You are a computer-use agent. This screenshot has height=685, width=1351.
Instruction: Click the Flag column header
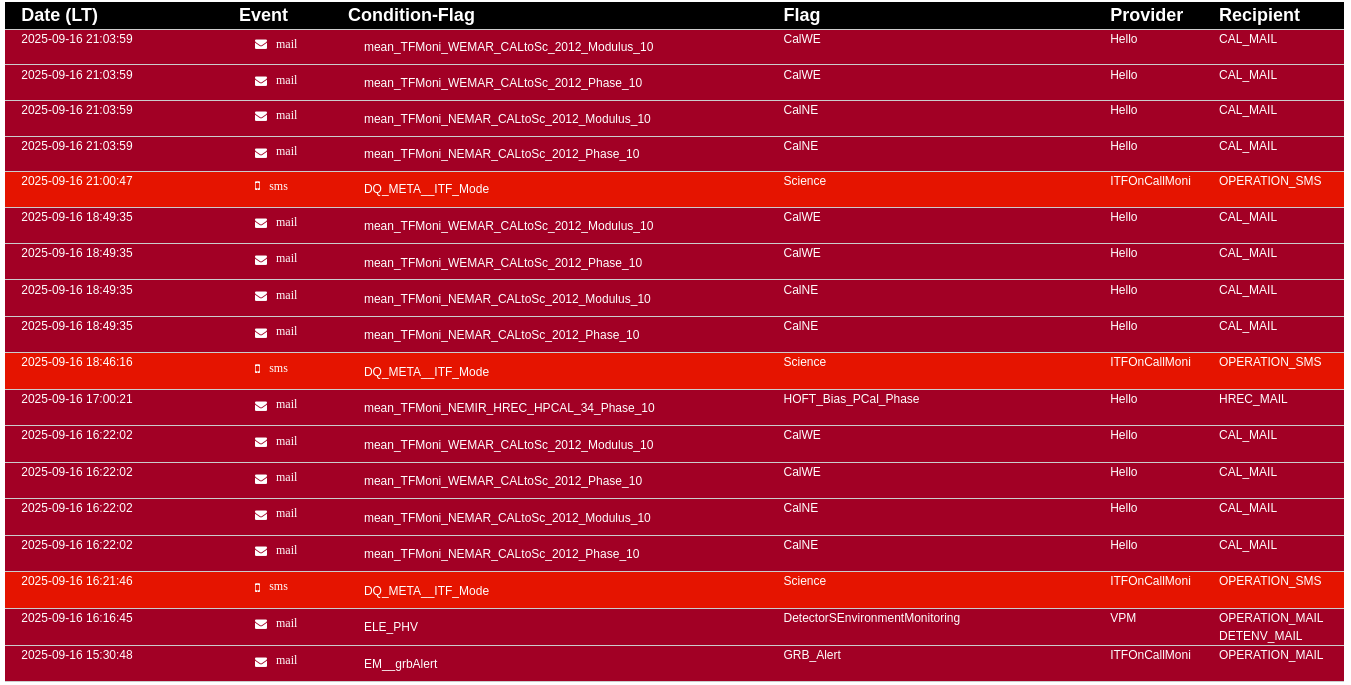[802, 15]
